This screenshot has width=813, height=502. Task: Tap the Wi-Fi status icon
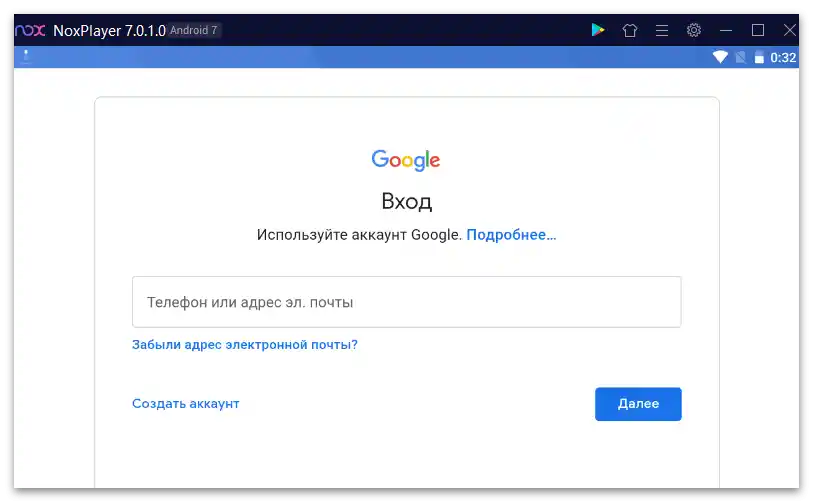point(720,57)
